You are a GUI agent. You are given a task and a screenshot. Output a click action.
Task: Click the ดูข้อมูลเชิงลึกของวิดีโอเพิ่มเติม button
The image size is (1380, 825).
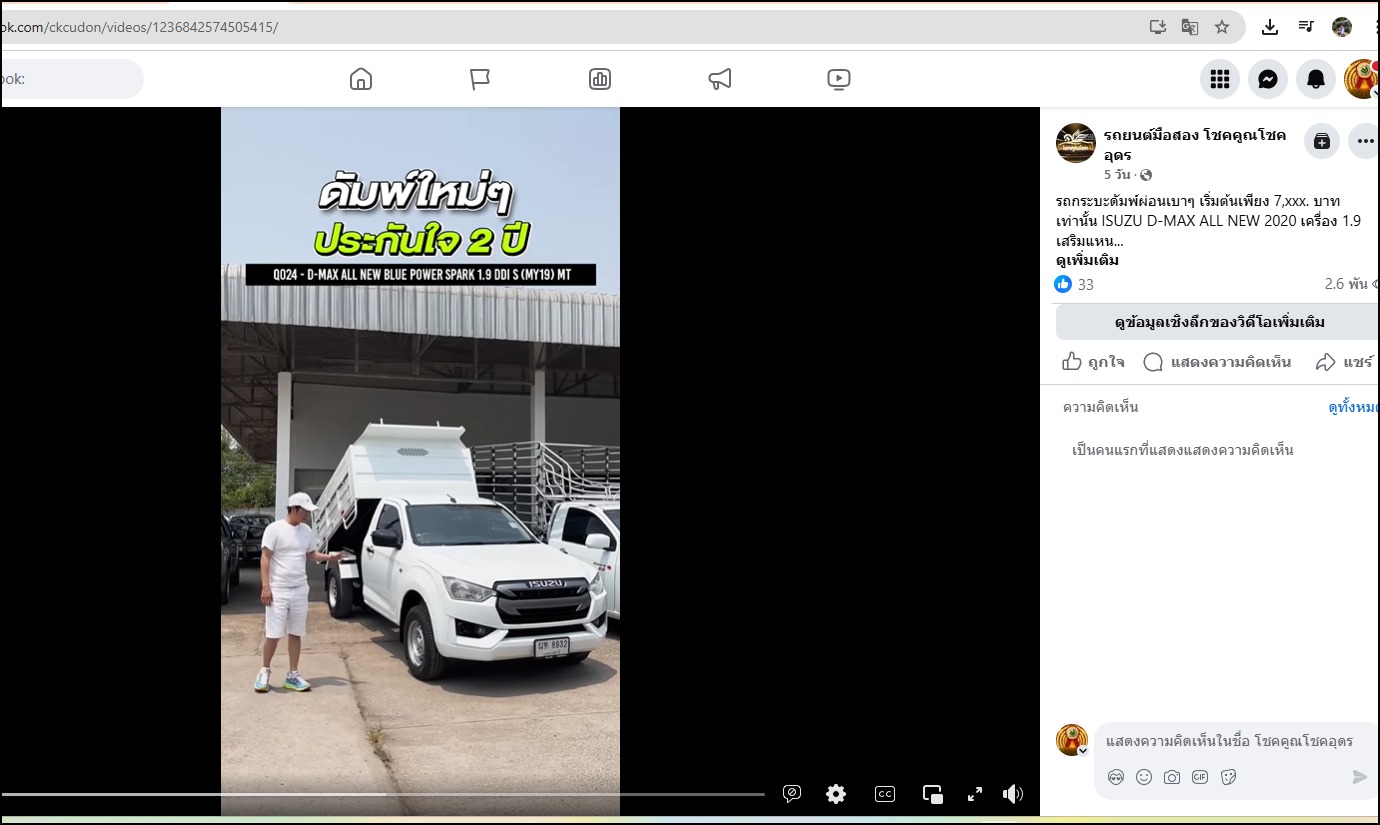tap(1219, 322)
